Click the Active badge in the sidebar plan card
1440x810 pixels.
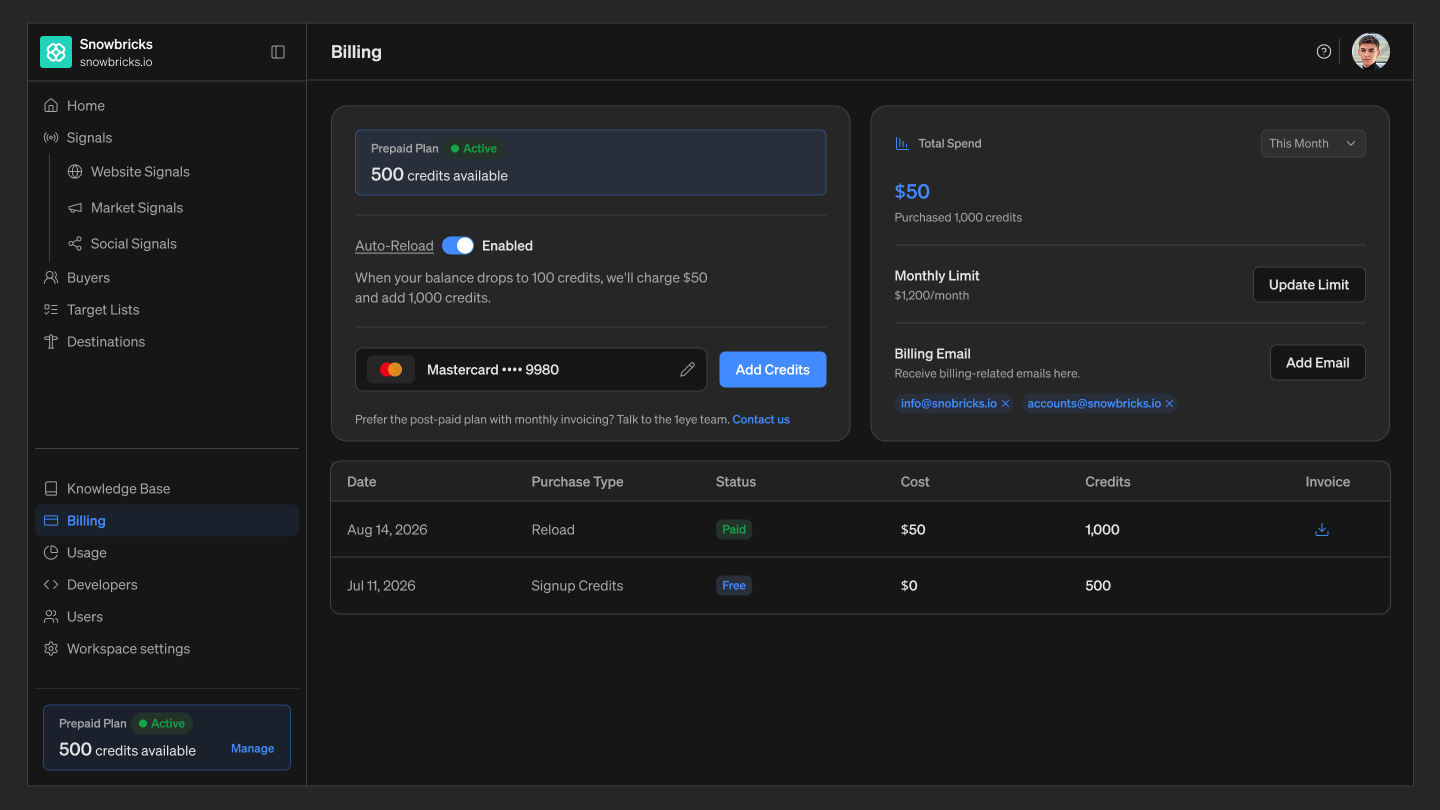tap(162, 723)
